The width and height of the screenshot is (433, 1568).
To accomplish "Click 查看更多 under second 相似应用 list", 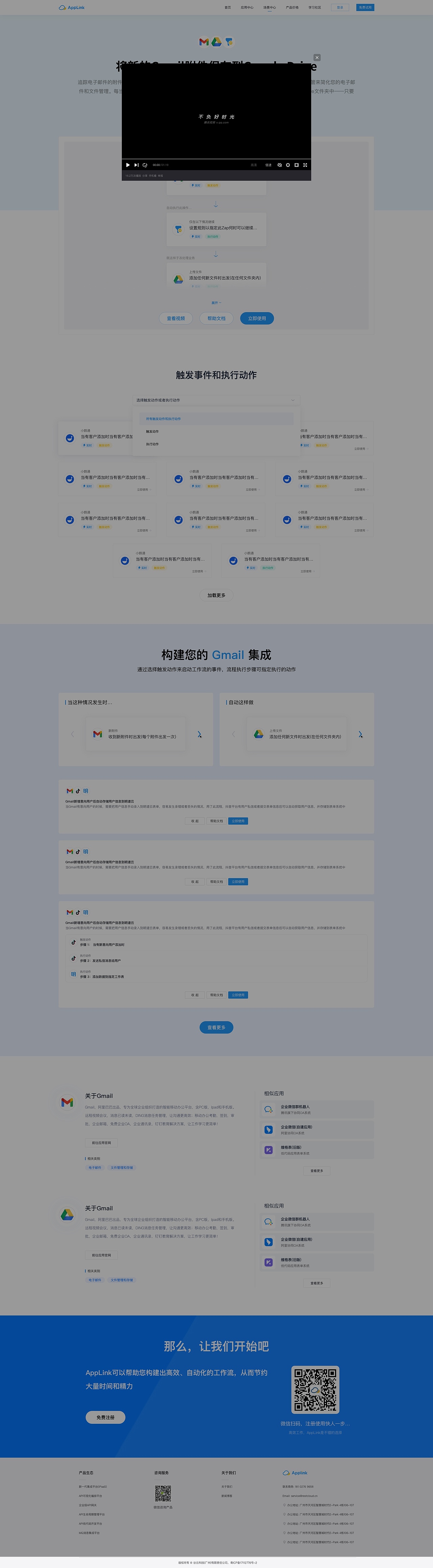I will [x=317, y=1283].
